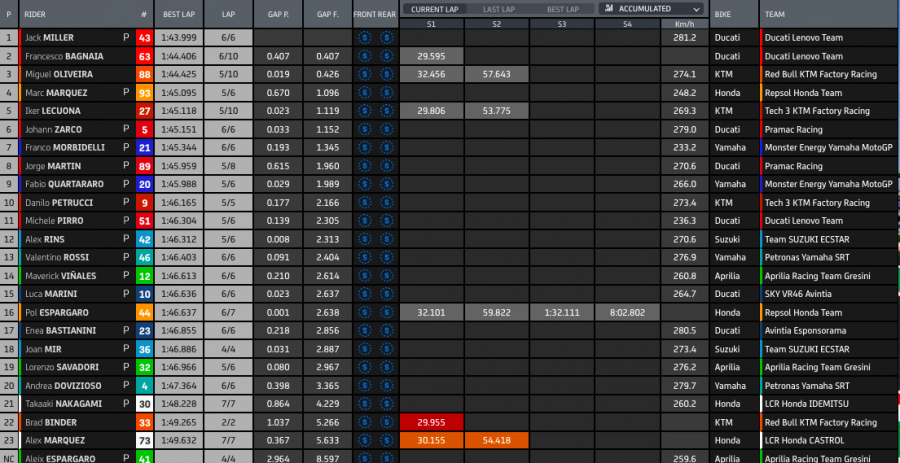Open the Accumulated dropdown menu
900x463 pixels.
coord(650,8)
